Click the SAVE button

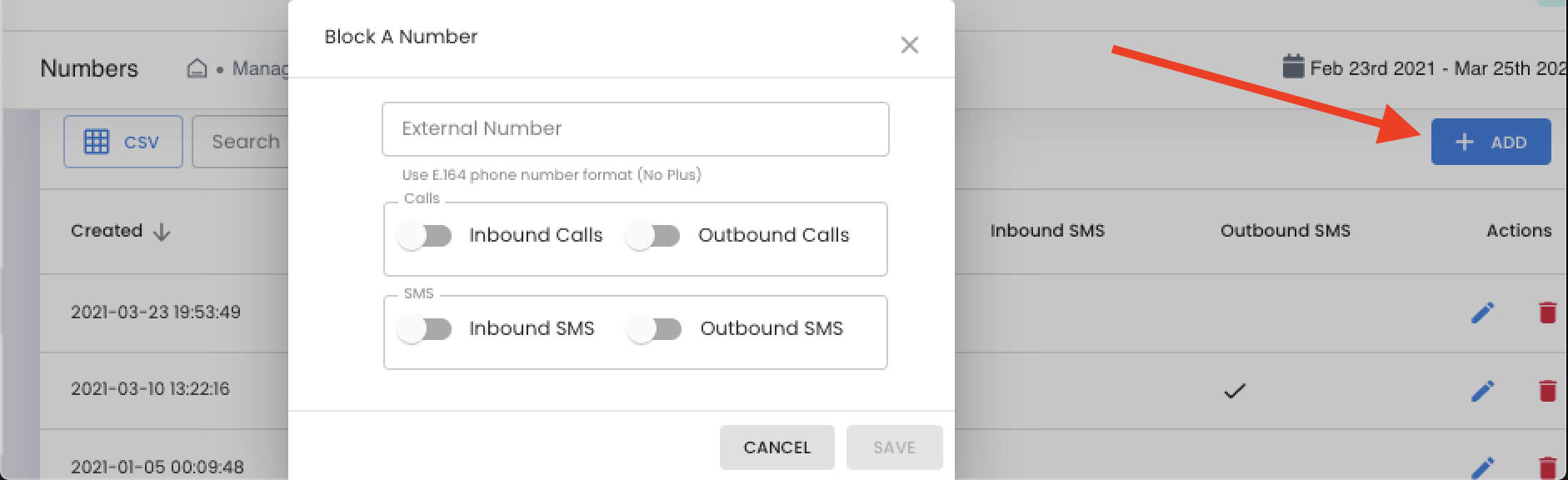tap(894, 447)
